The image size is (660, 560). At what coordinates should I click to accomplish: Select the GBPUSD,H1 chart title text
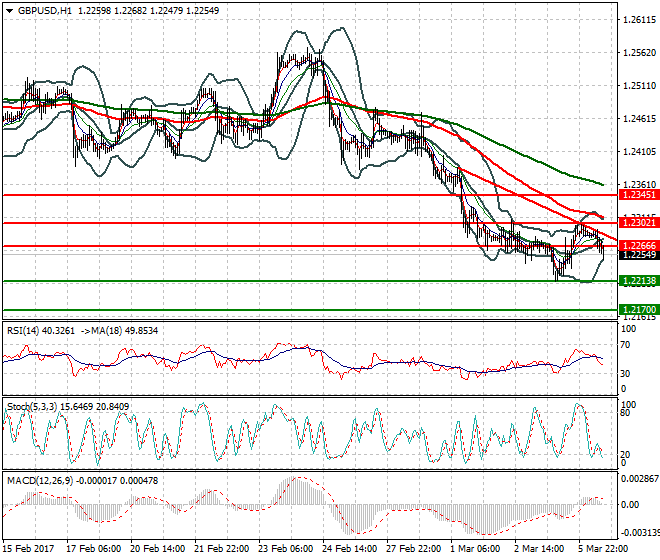click(45, 11)
